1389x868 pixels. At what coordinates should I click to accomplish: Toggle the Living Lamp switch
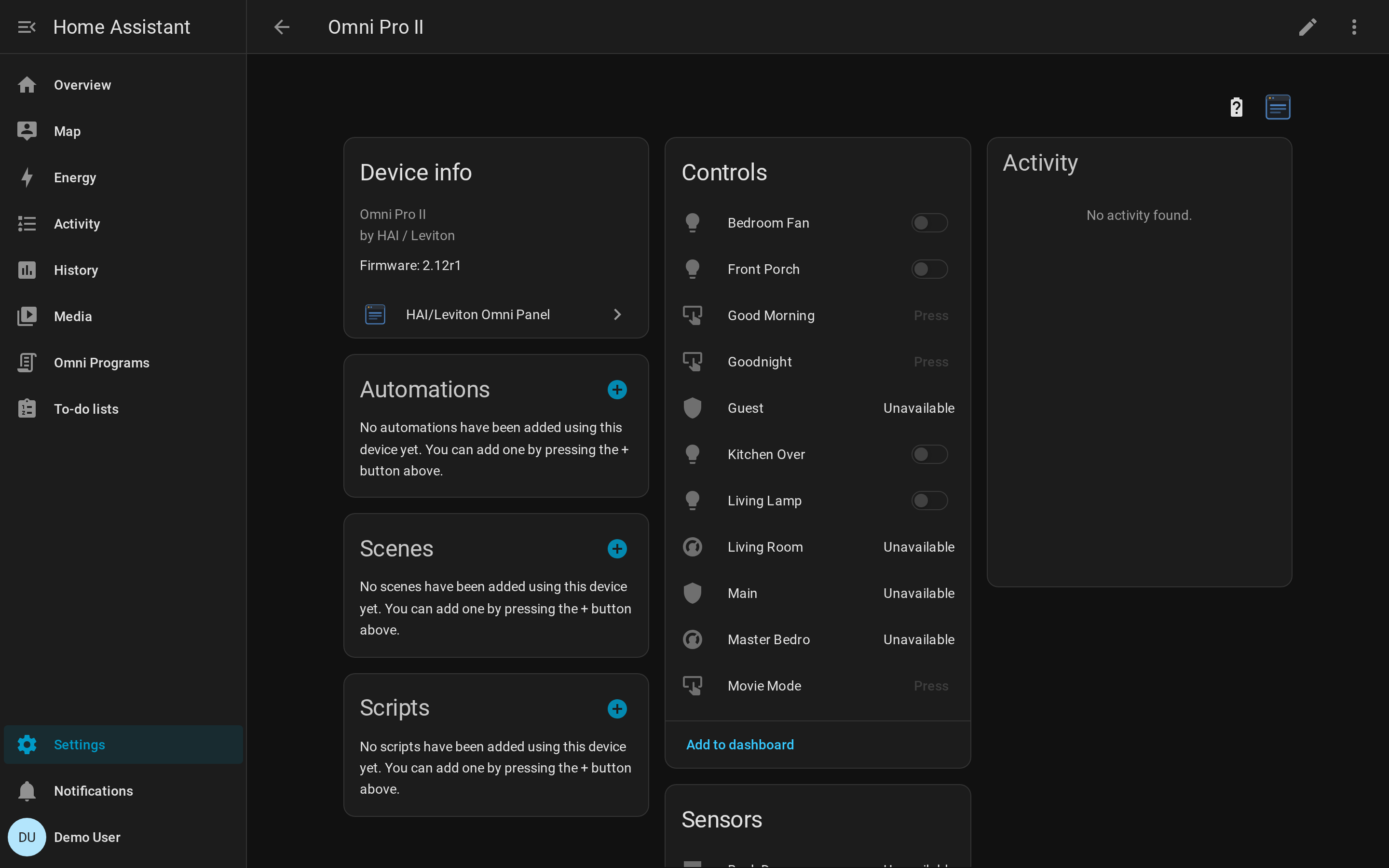point(929,501)
